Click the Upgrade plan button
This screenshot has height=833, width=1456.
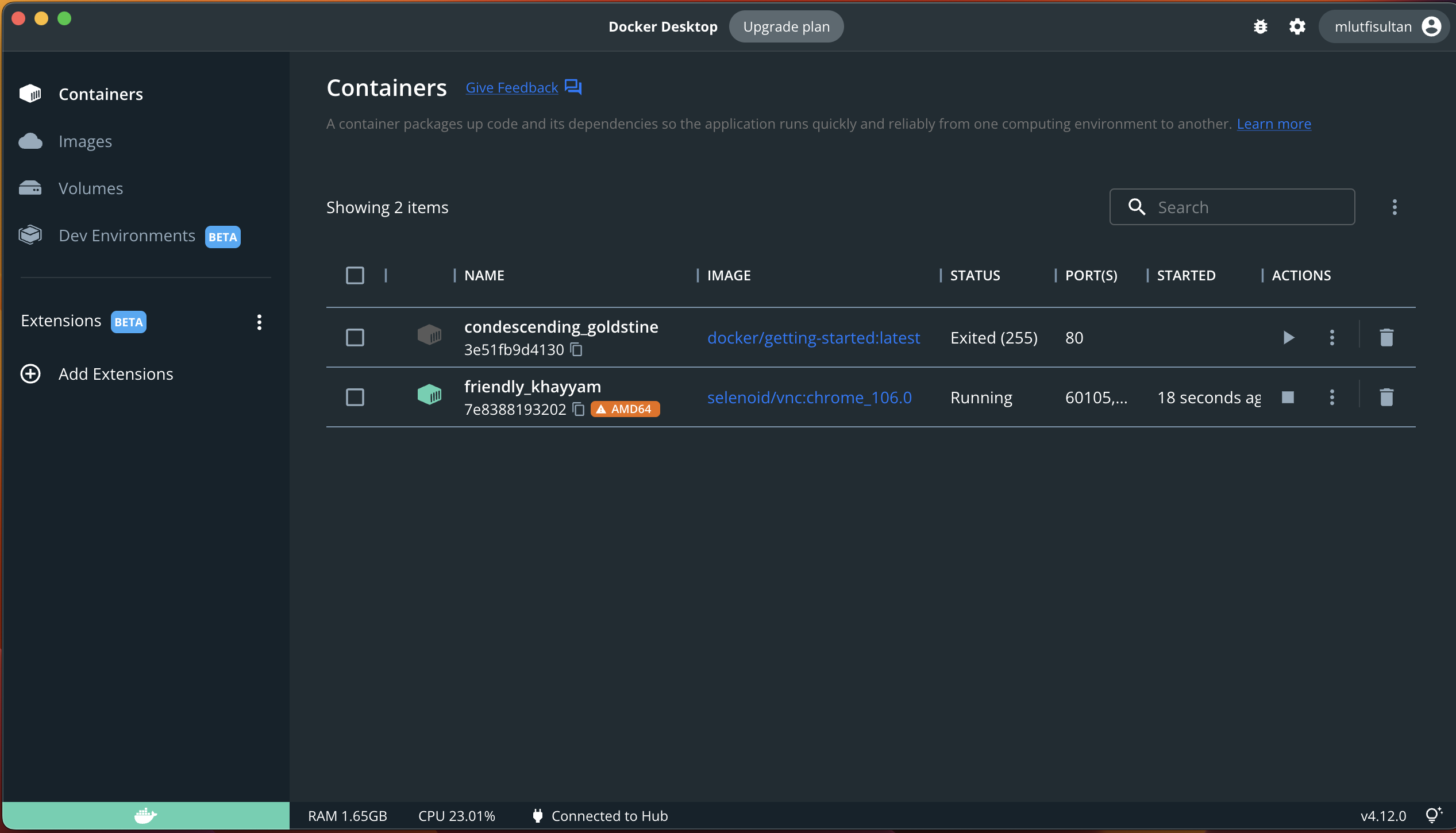point(786,26)
